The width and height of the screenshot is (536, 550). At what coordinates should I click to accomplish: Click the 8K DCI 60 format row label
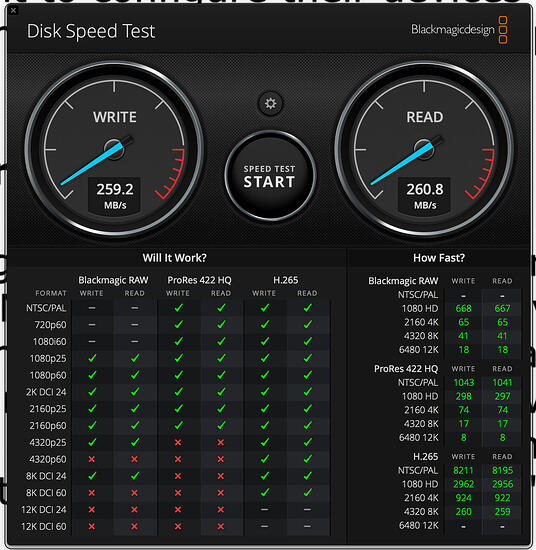click(46, 493)
